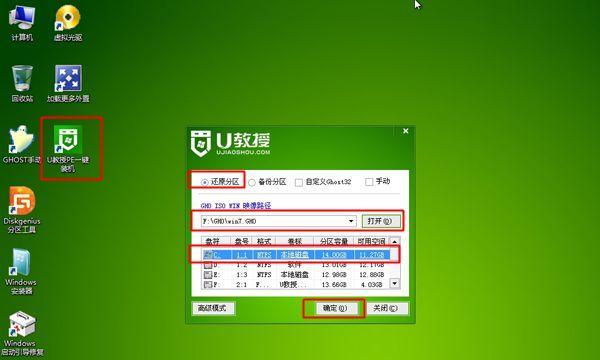Screen dimensions: 600x360
Task: Click the U教授 shield logo in dialog
Action: (x=201, y=143)
